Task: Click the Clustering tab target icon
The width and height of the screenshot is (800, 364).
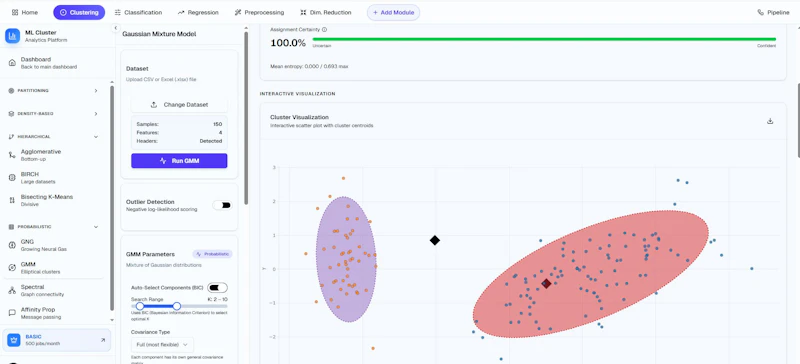Action: click(x=63, y=12)
